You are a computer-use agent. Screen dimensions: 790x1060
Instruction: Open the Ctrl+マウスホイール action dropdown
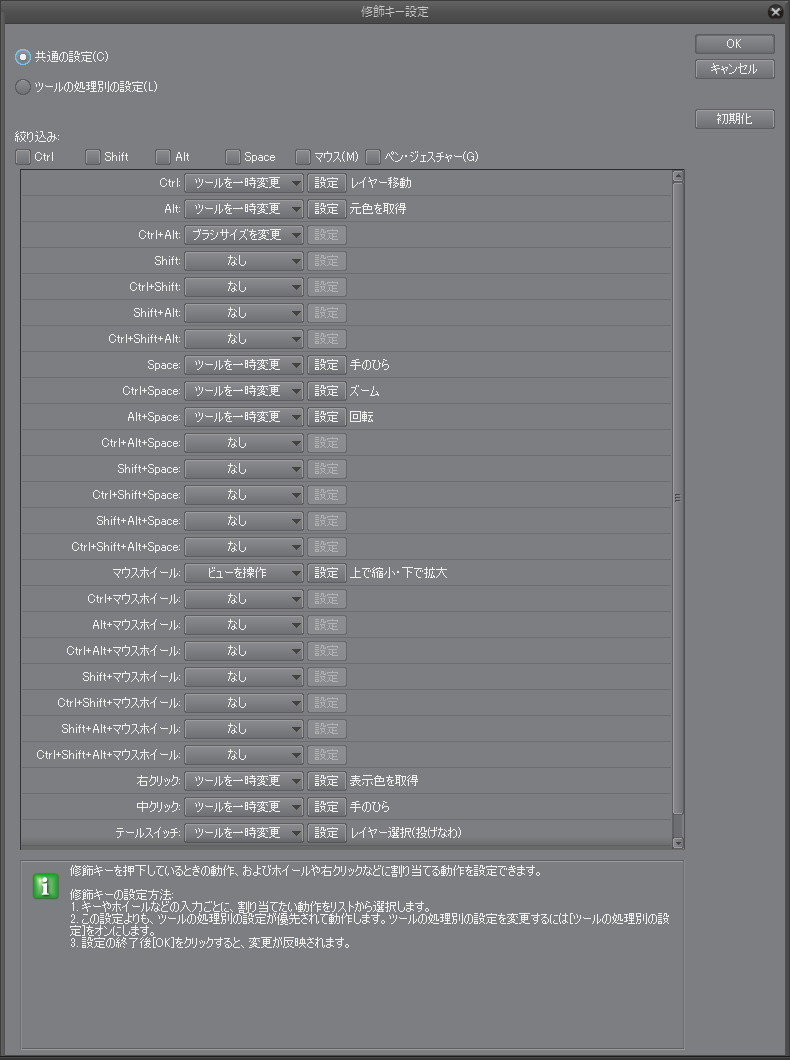(243, 599)
